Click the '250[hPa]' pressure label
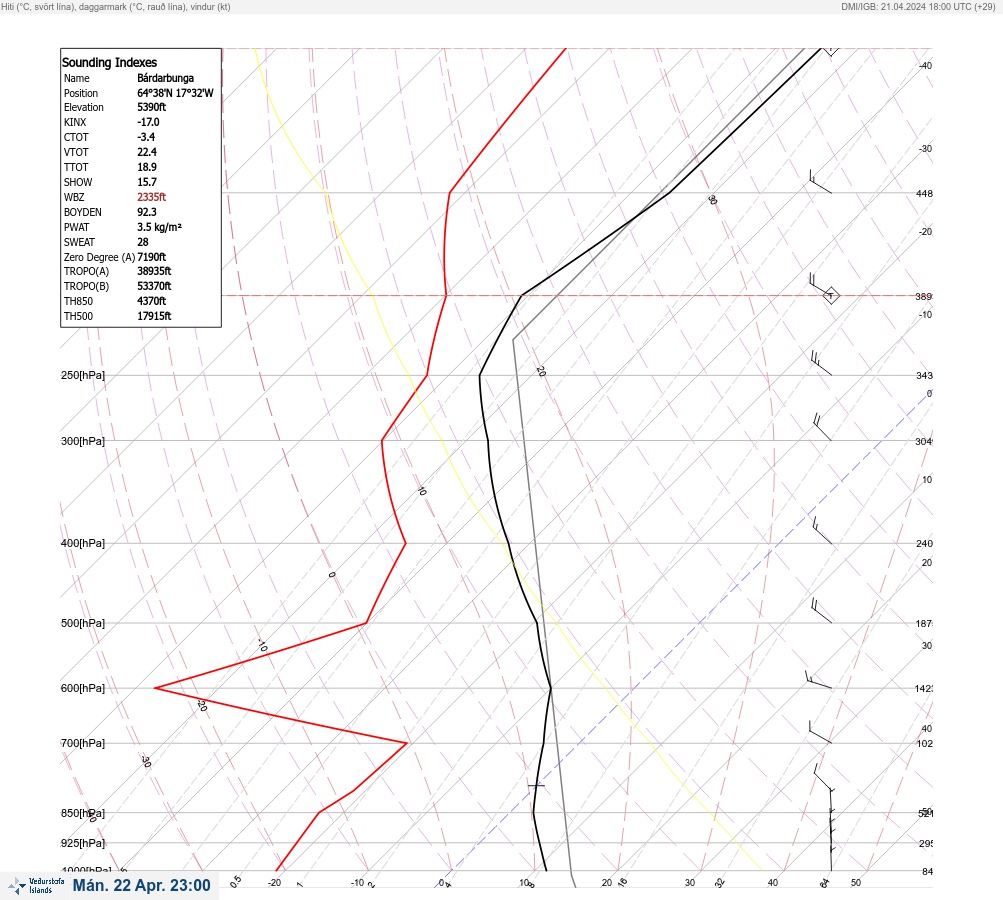 coord(83,375)
